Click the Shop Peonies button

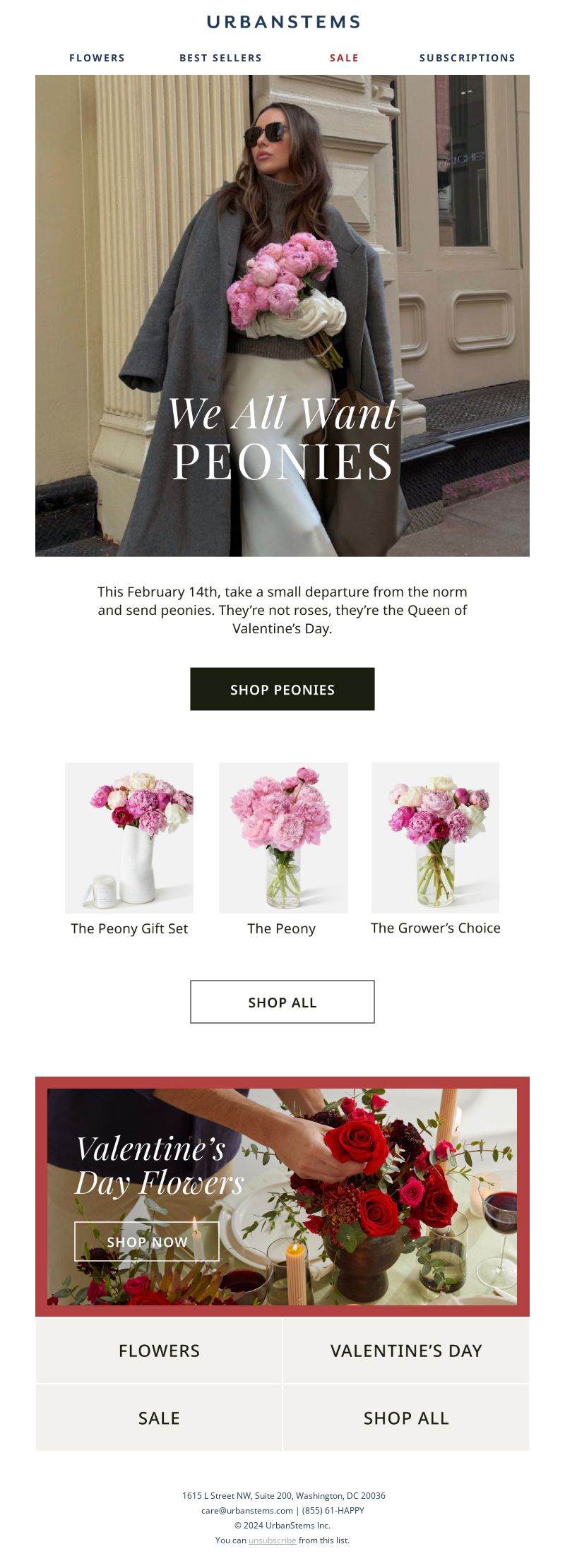pos(282,689)
